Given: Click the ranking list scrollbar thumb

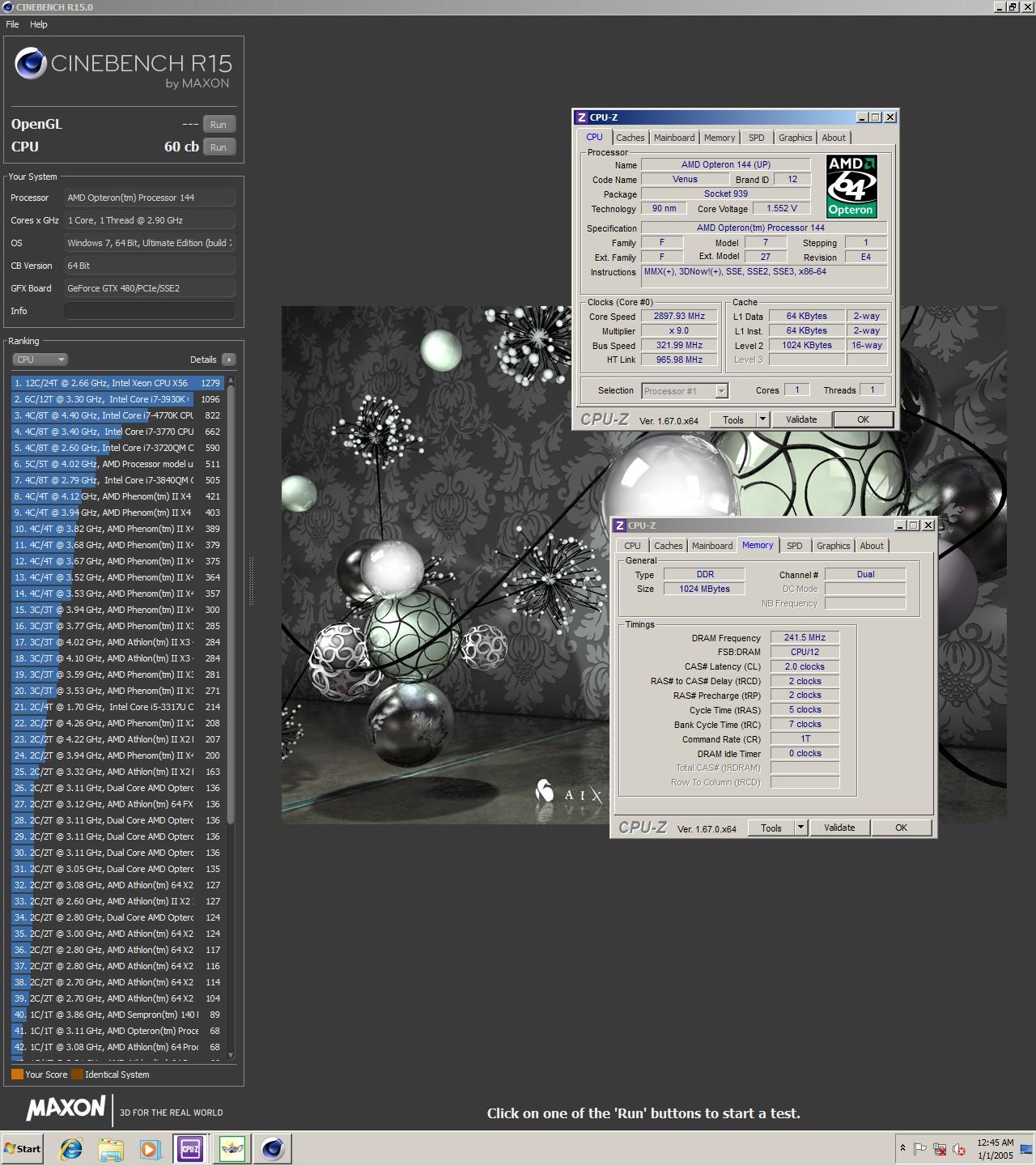Looking at the screenshot, I should click(231, 606).
